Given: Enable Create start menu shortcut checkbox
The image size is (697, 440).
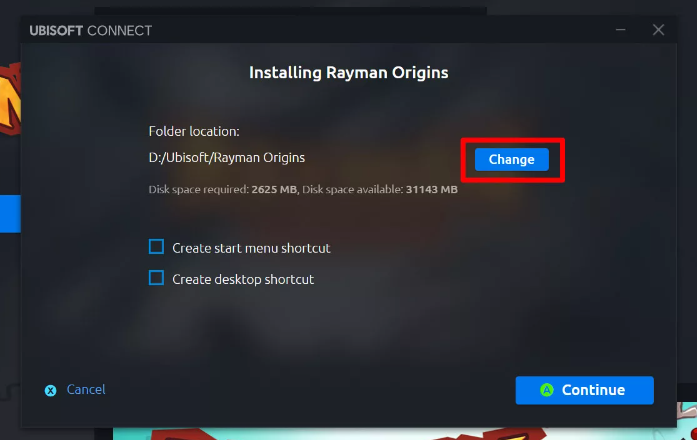Looking at the screenshot, I should [x=156, y=247].
